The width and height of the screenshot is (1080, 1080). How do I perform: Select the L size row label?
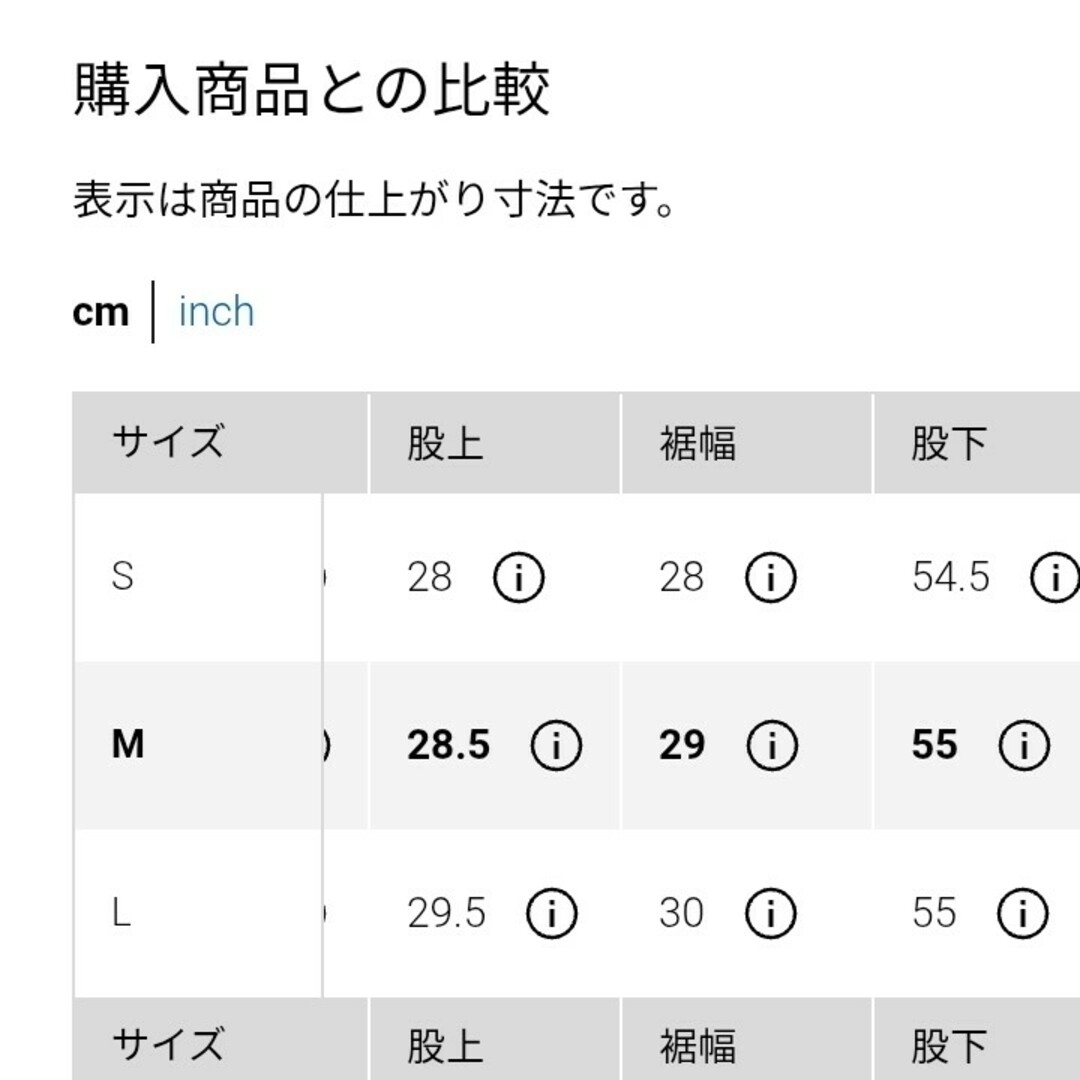121,913
